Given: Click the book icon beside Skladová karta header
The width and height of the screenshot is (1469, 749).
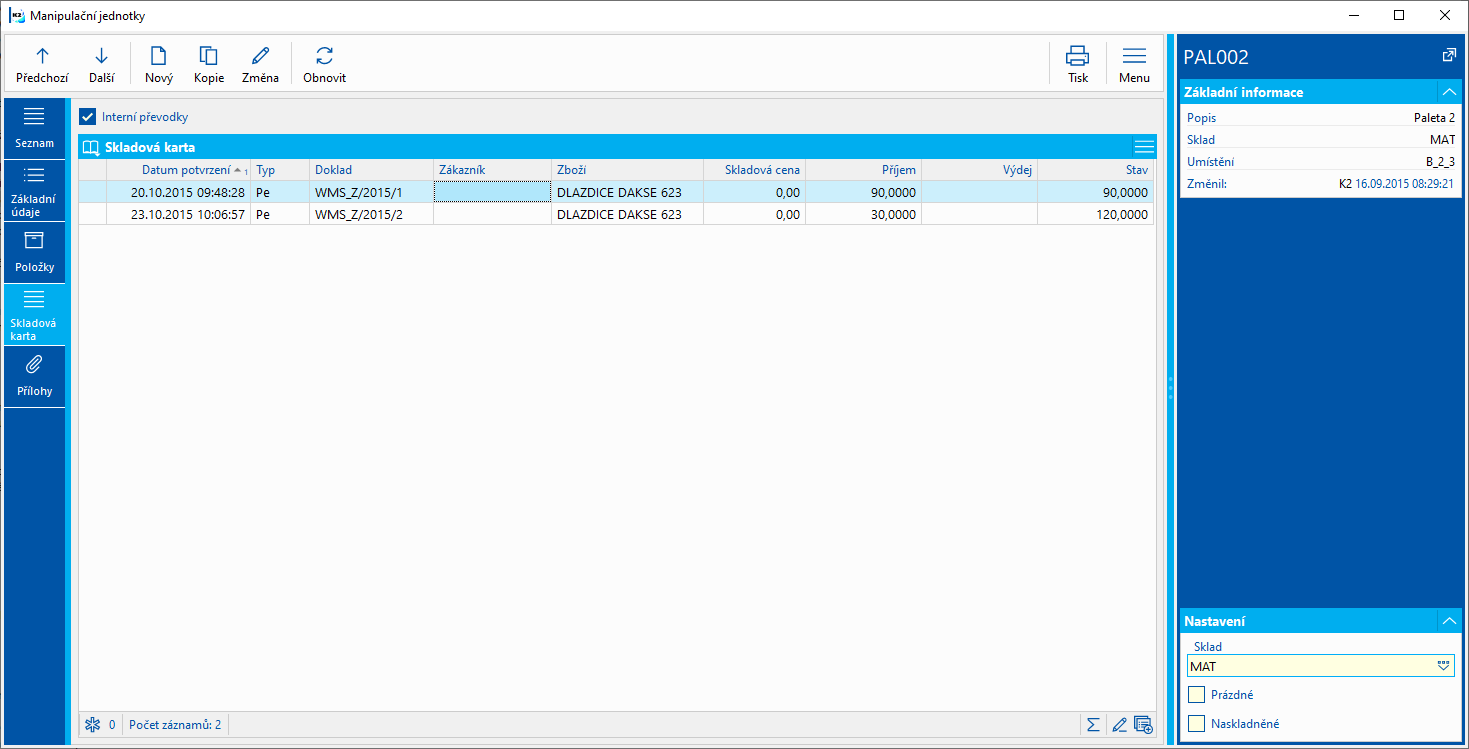Looking at the screenshot, I should tap(91, 147).
